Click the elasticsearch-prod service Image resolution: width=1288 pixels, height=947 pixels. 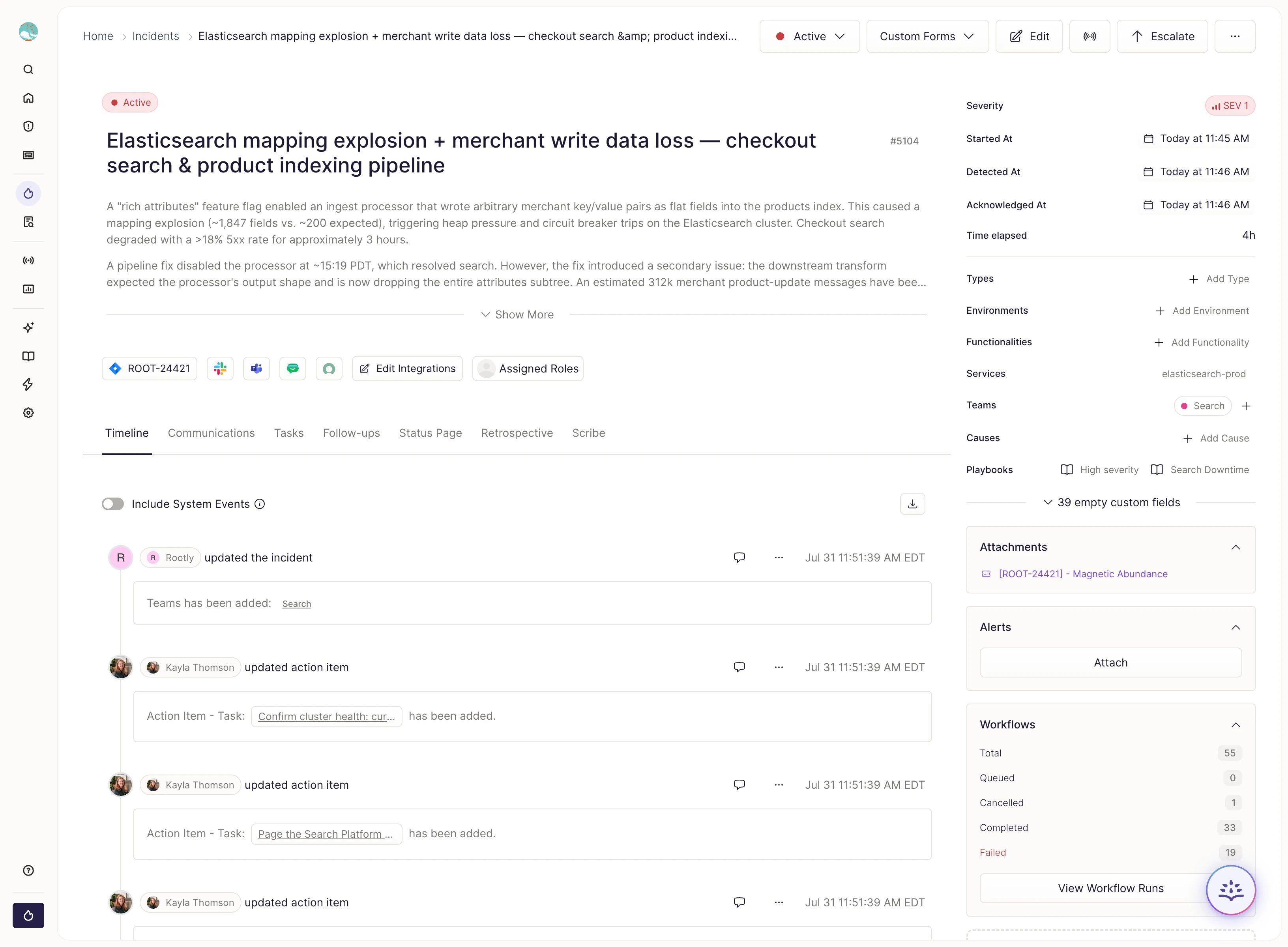(x=1204, y=374)
